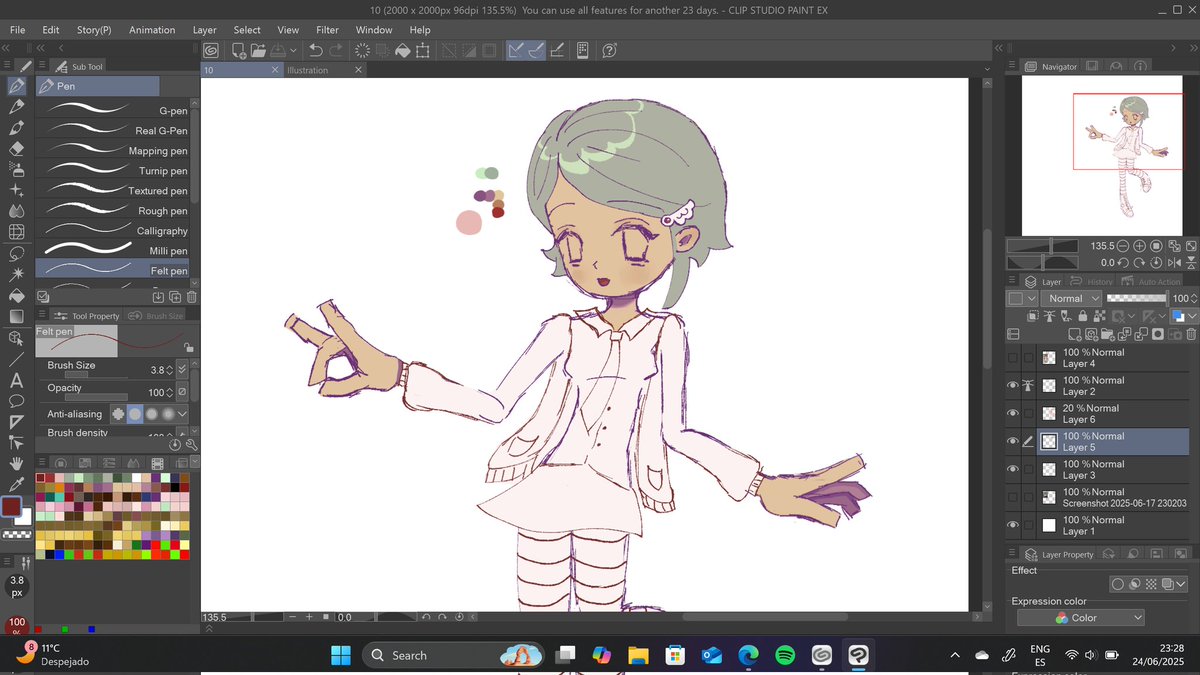Show Layer 4 by clicking its visibility box
The height and width of the screenshot is (675, 1200).
pos(1012,357)
